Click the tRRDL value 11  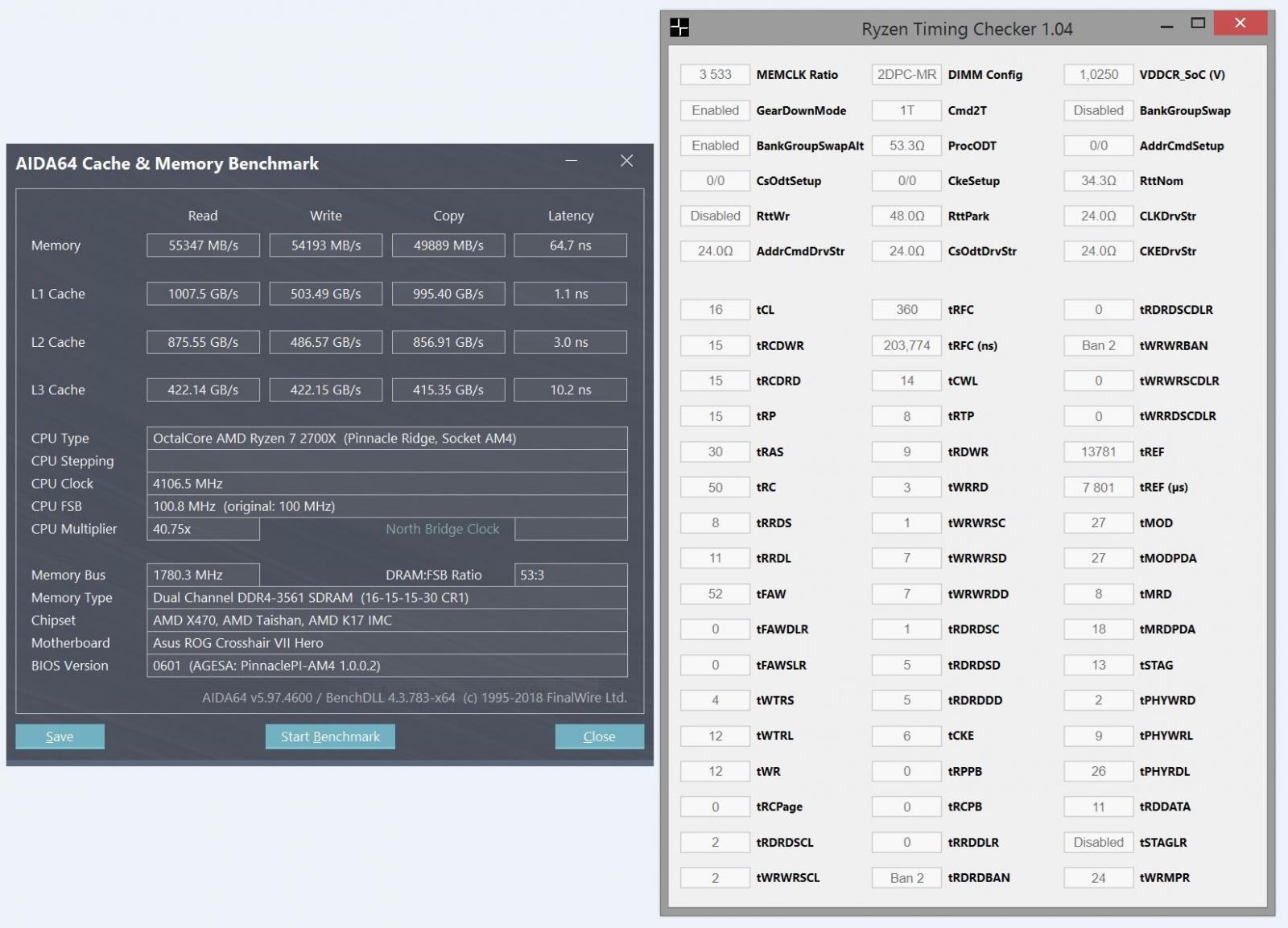[715, 558]
